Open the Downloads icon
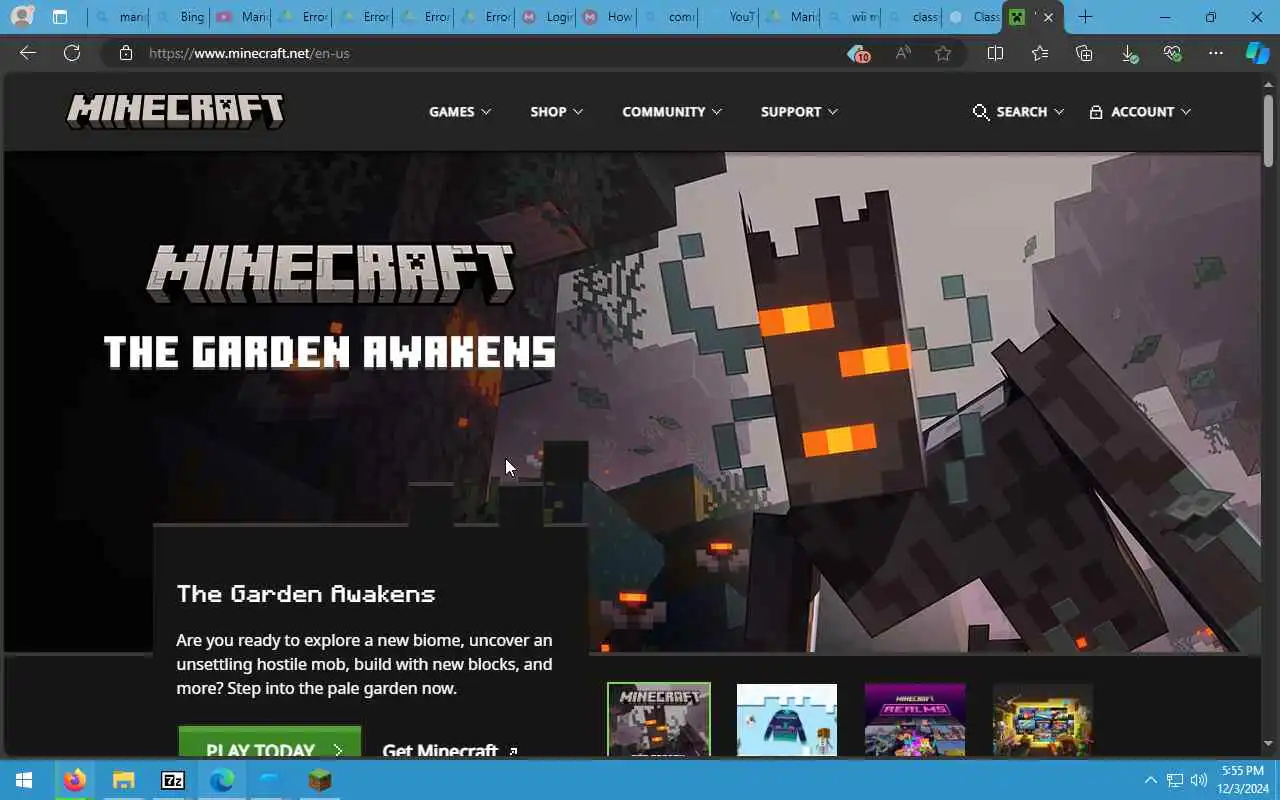This screenshot has height=800, width=1280. [x=1128, y=54]
